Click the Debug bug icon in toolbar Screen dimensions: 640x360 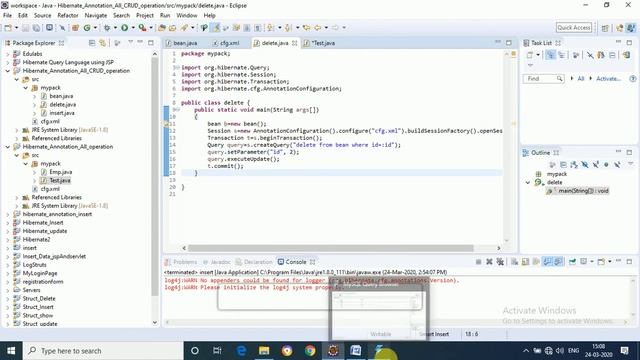point(107,28)
